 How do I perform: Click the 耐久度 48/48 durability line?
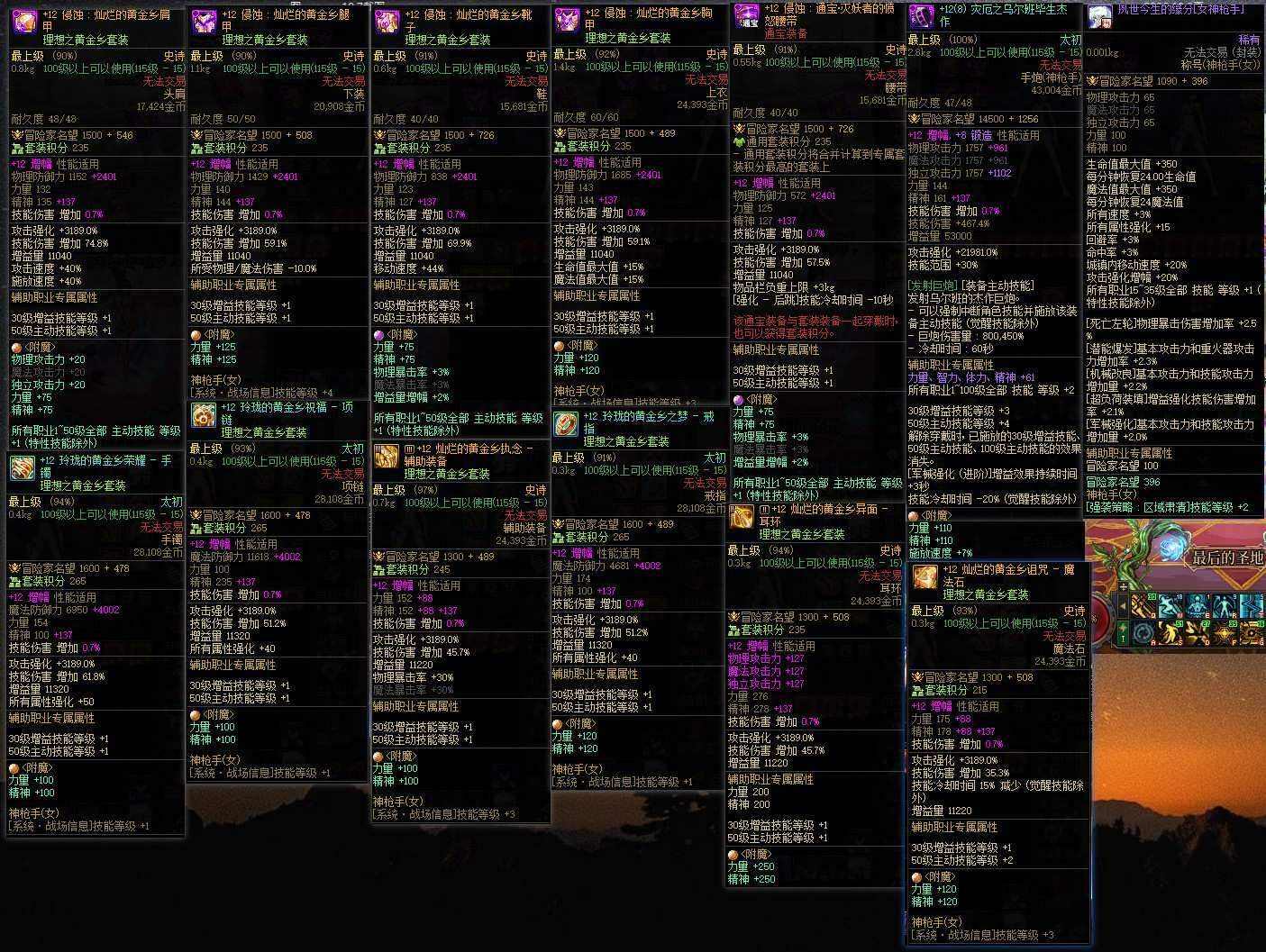click(x=45, y=119)
